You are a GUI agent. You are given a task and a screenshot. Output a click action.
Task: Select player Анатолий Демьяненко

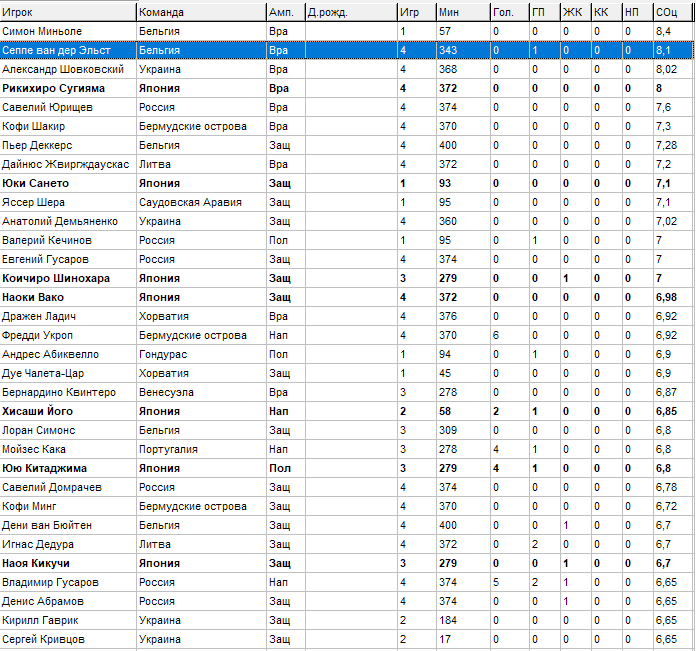(60, 221)
